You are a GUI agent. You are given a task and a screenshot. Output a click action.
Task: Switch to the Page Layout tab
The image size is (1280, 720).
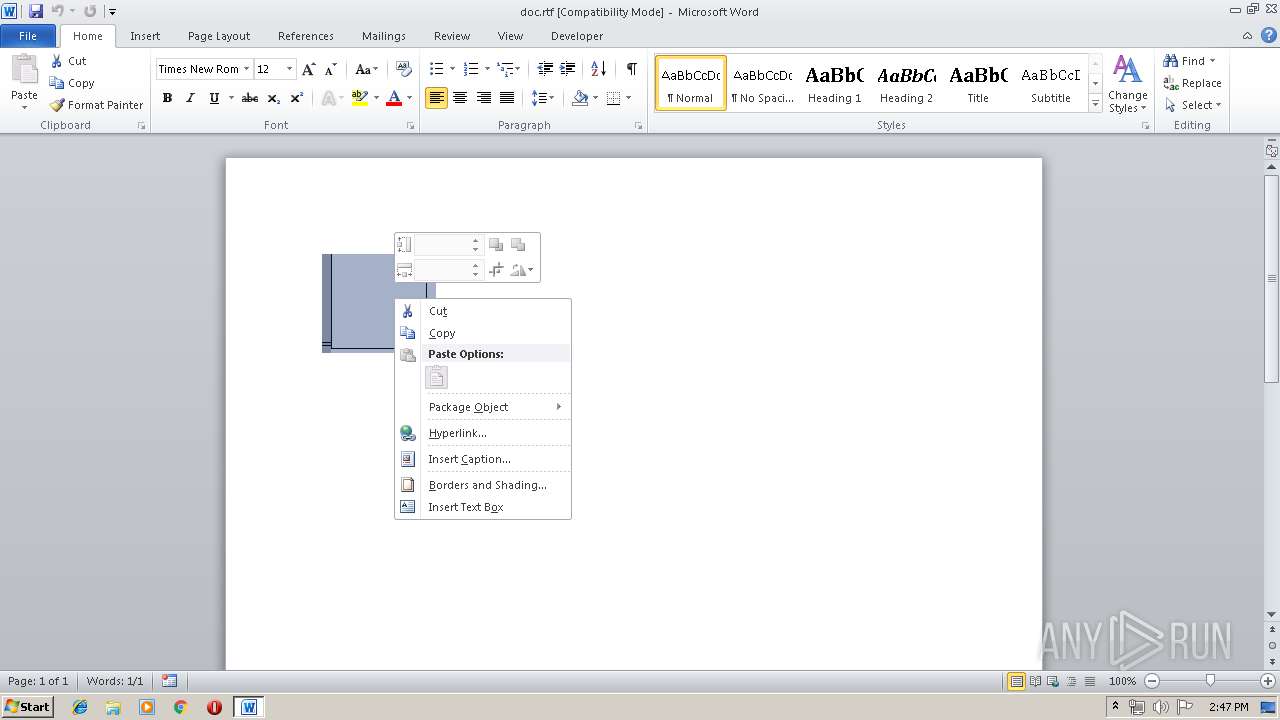point(219,36)
